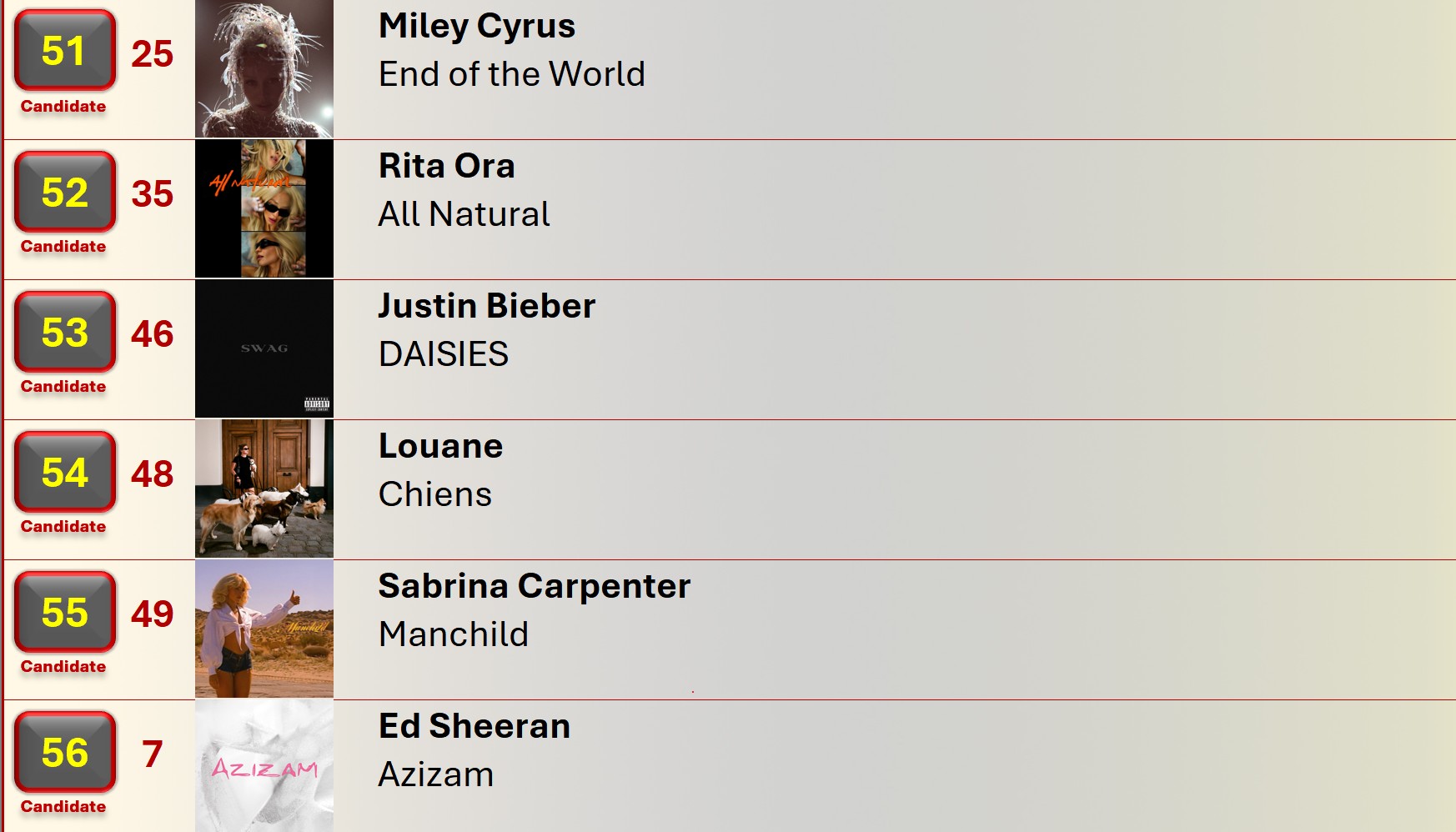The image size is (1456, 832).
Task: Click the number 54 rank badge
Action: pos(64,472)
